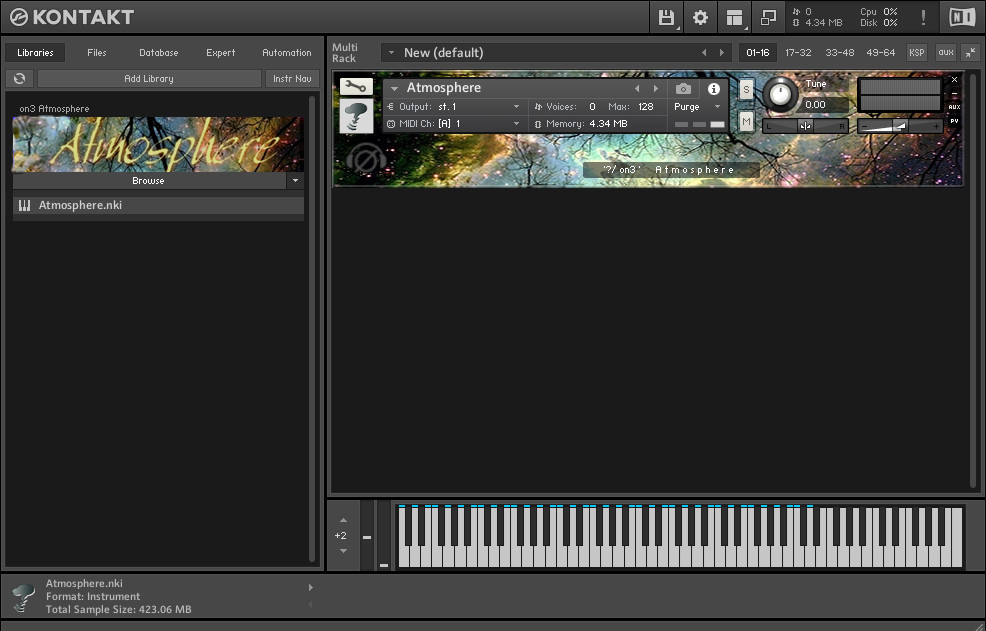
Task: Toggle the KSP script editor button
Action: click(916, 53)
